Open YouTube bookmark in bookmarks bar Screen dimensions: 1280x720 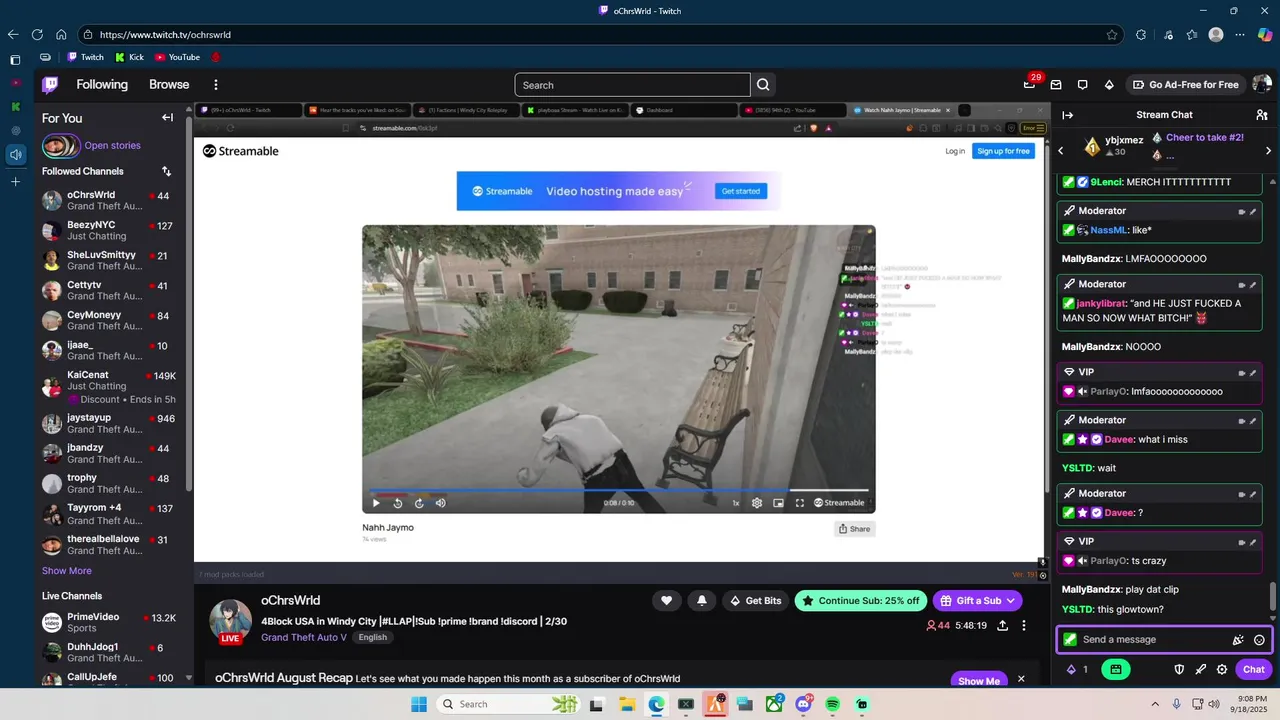pos(177,57)
